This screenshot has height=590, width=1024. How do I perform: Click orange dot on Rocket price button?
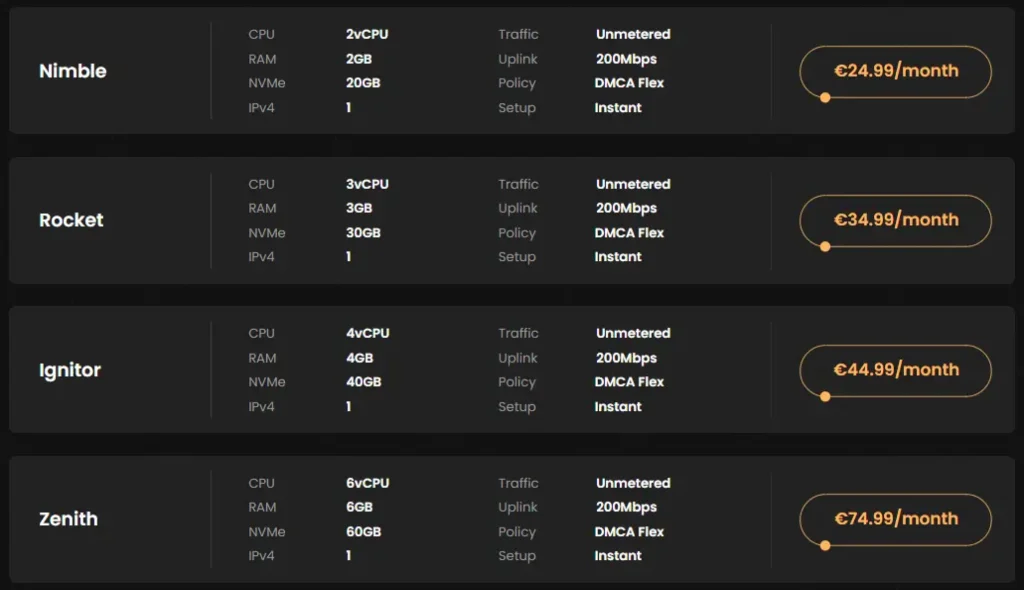click(x=825, y=246)
